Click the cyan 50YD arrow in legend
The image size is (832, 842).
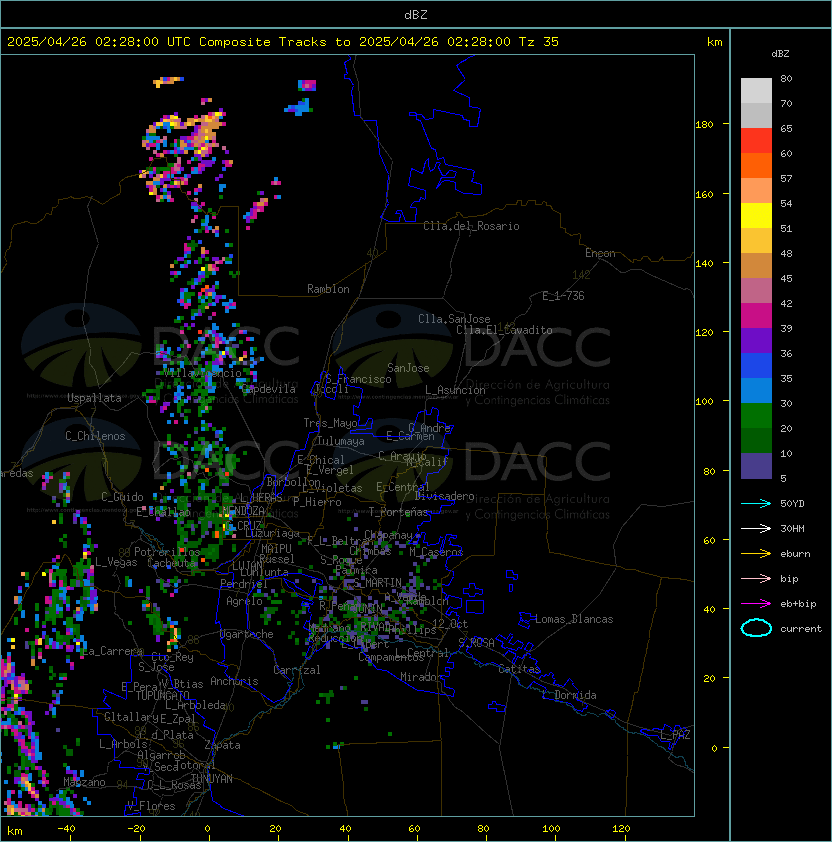pos(756,503)
